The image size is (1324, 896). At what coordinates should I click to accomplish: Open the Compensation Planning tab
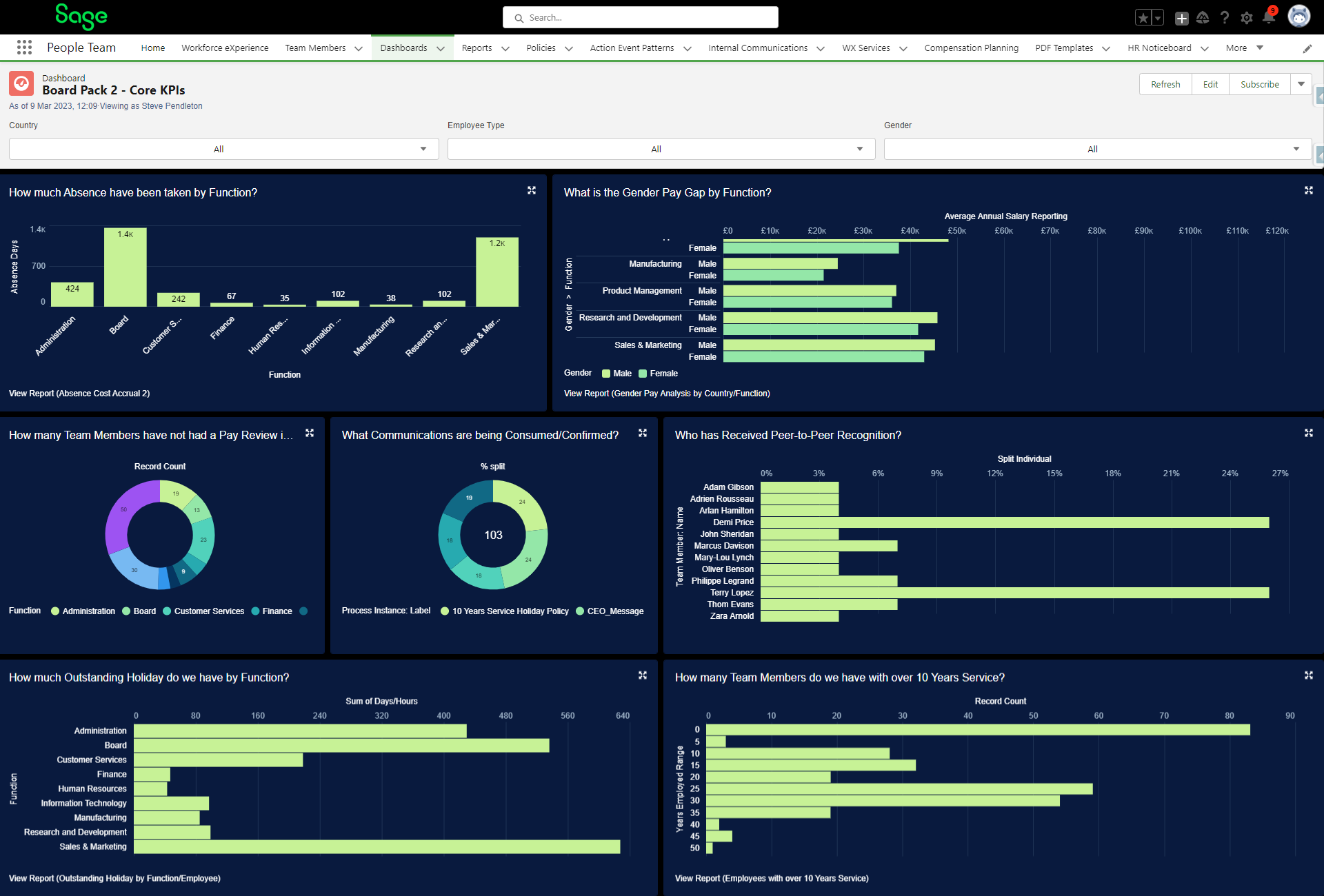pyautogui.click(x=971, y=48)
